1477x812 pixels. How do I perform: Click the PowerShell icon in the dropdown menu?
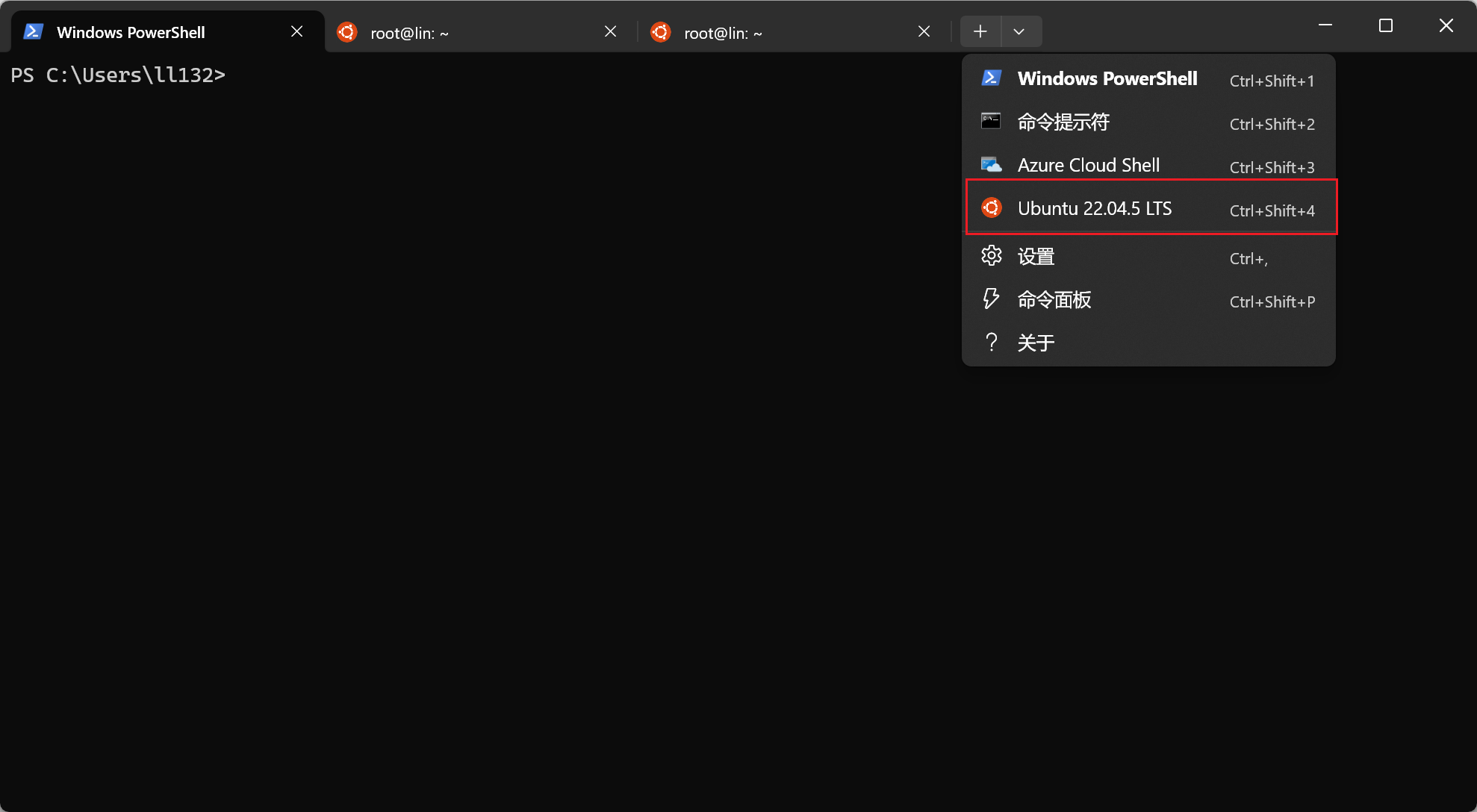[991, 78]
